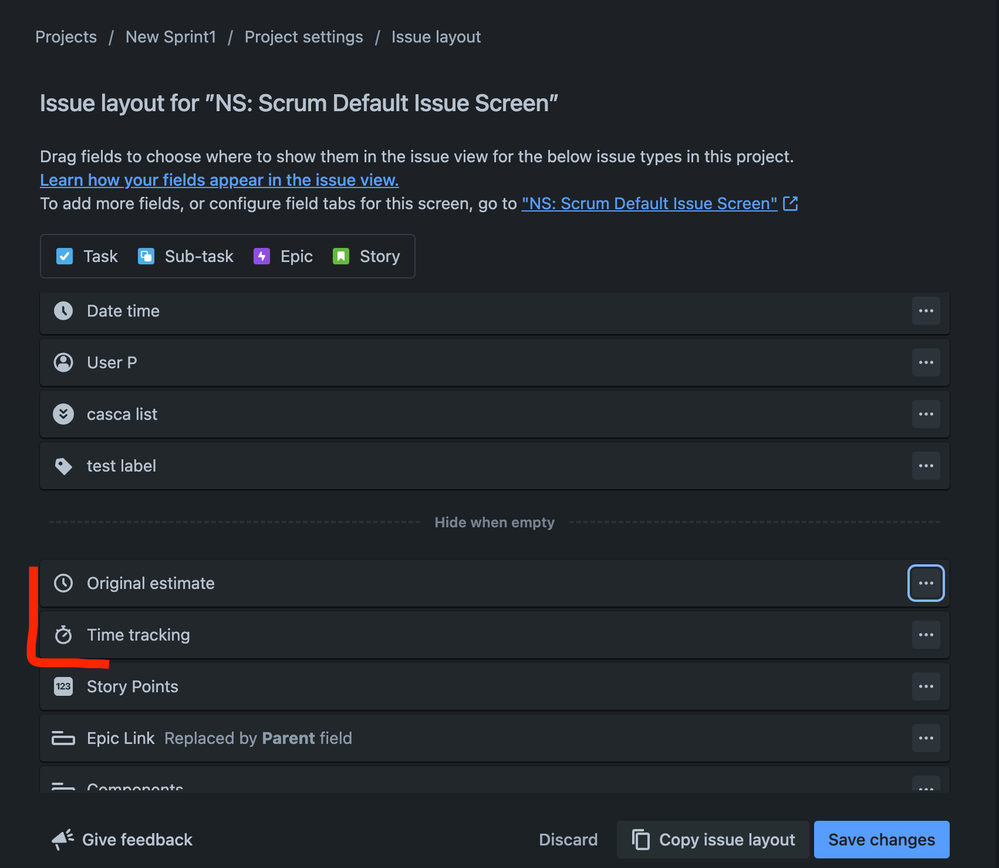Open more options for Date time field
Viewport: 999px width, 868px height.
926,311
